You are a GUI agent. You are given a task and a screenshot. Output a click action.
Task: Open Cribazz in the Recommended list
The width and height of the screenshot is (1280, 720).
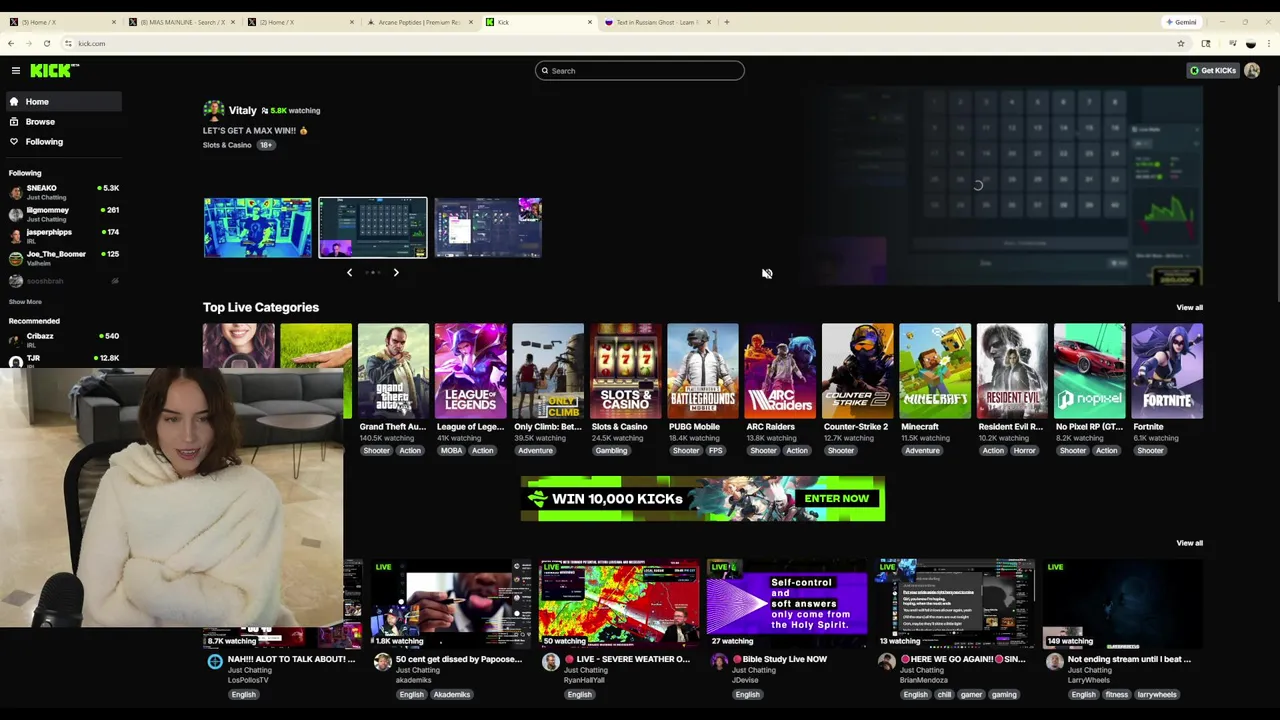(x=62, y=339)
